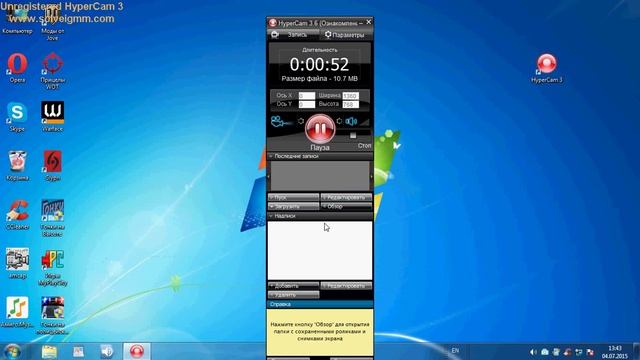
Task: Click the 0:00:52 duration display
Action: click(320, 64)
